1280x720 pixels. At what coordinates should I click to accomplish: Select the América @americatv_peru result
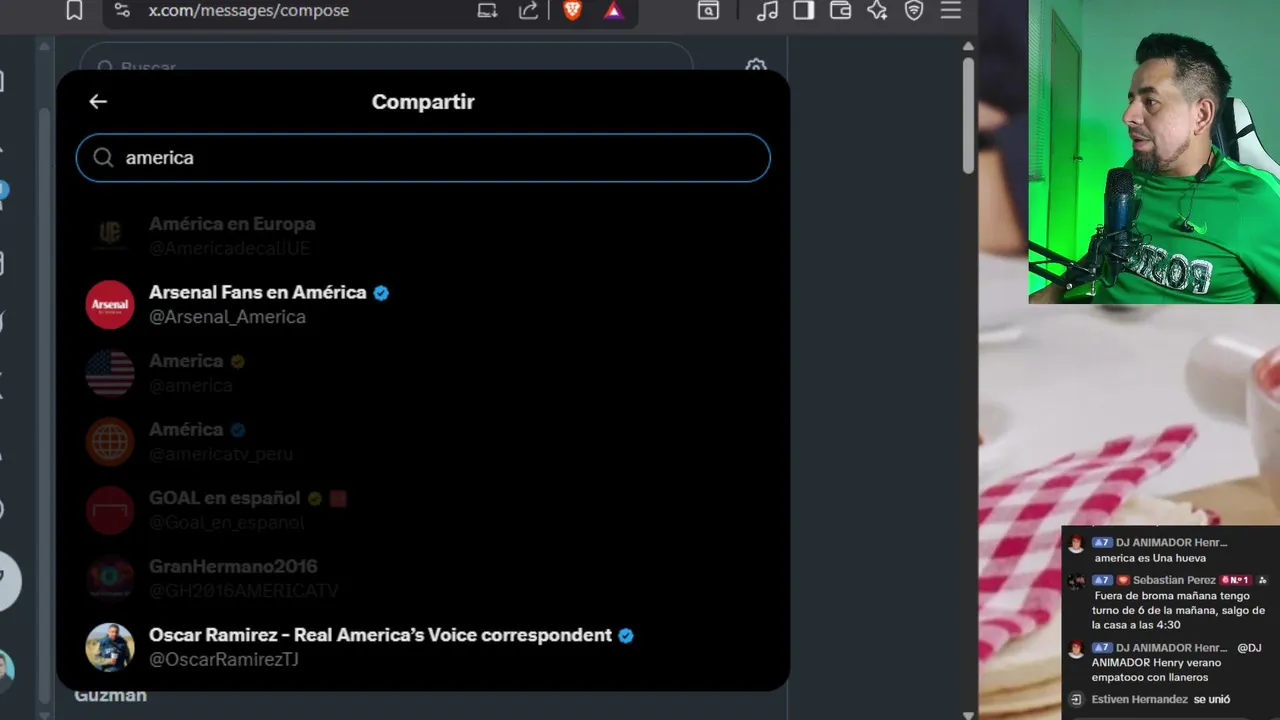click(423, 441)
